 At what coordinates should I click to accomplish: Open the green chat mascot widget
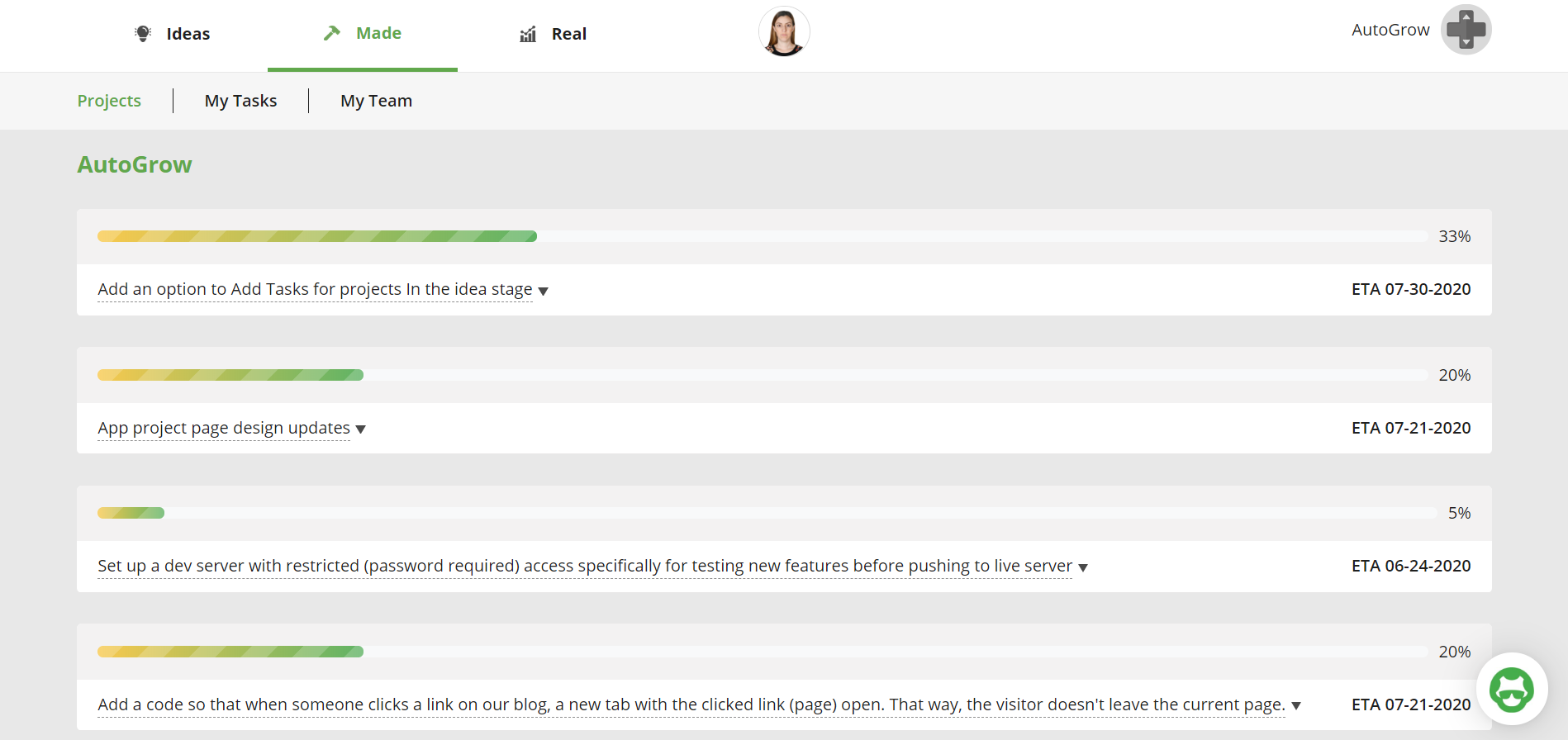[1512, 689]
